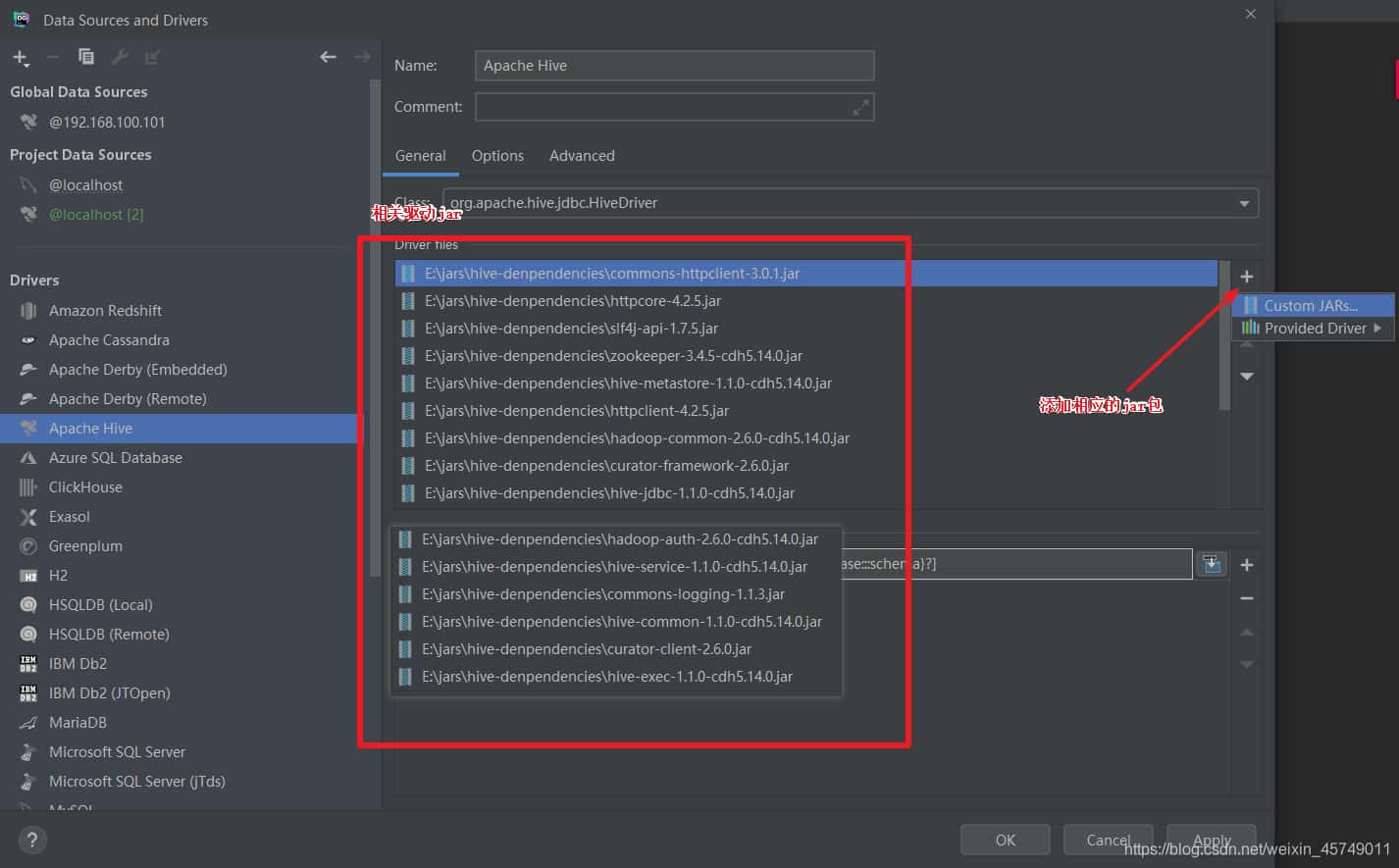Viewport: 1399px width, 868px height.
Task: Click the add driver file plus icon
Action: [1246, 278]
